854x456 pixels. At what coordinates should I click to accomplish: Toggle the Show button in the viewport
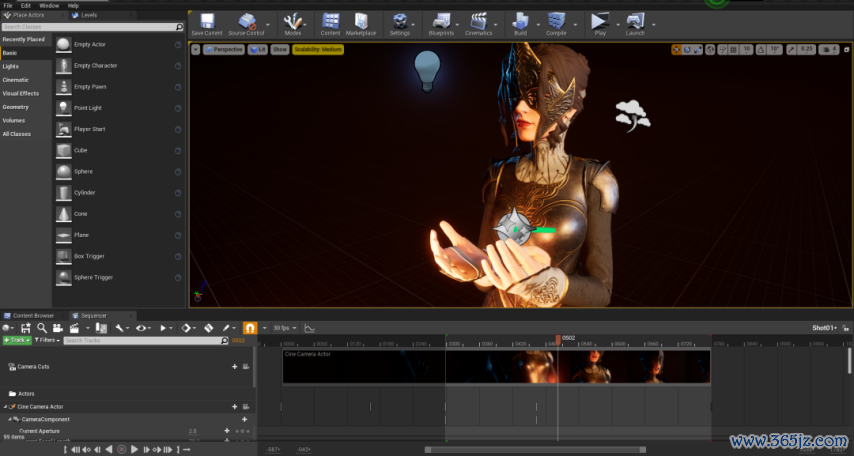click(x=280, y=49)
